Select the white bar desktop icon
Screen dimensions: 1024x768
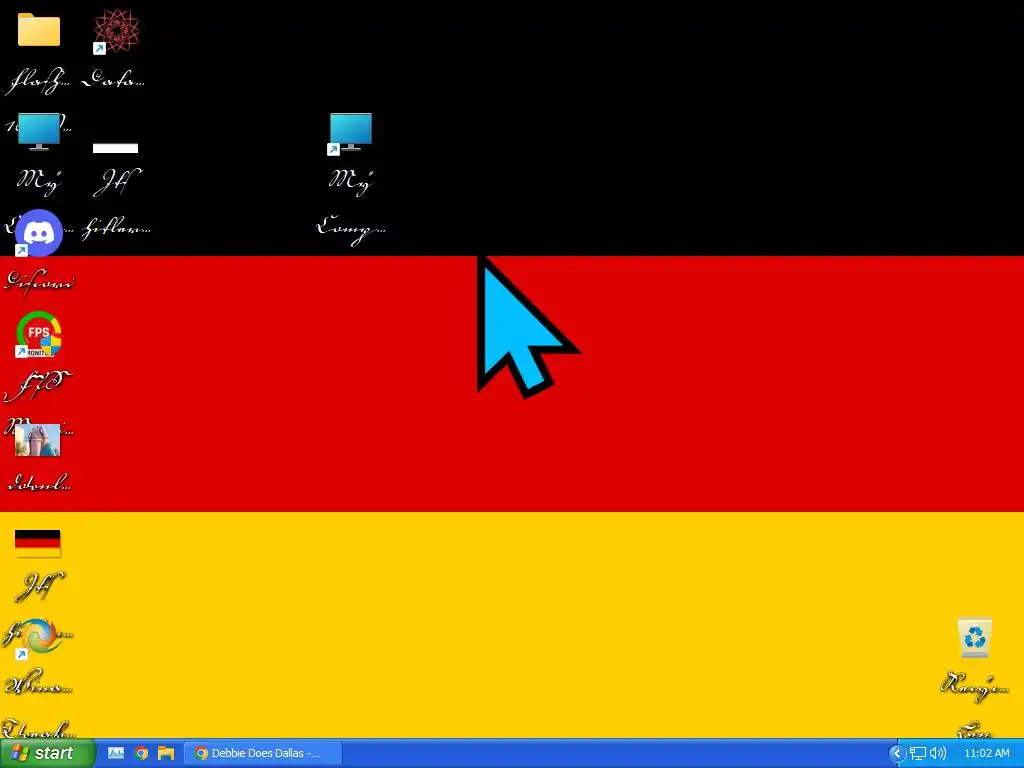(x=116, y=148)
